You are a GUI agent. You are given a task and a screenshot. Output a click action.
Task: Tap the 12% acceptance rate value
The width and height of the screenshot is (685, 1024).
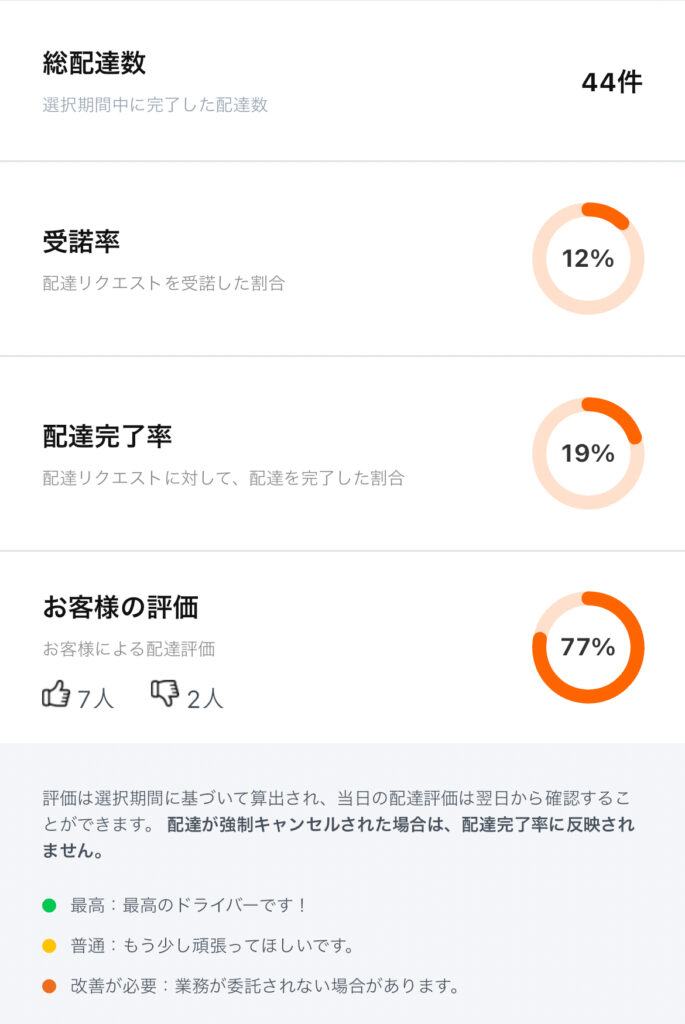point(588,258)
